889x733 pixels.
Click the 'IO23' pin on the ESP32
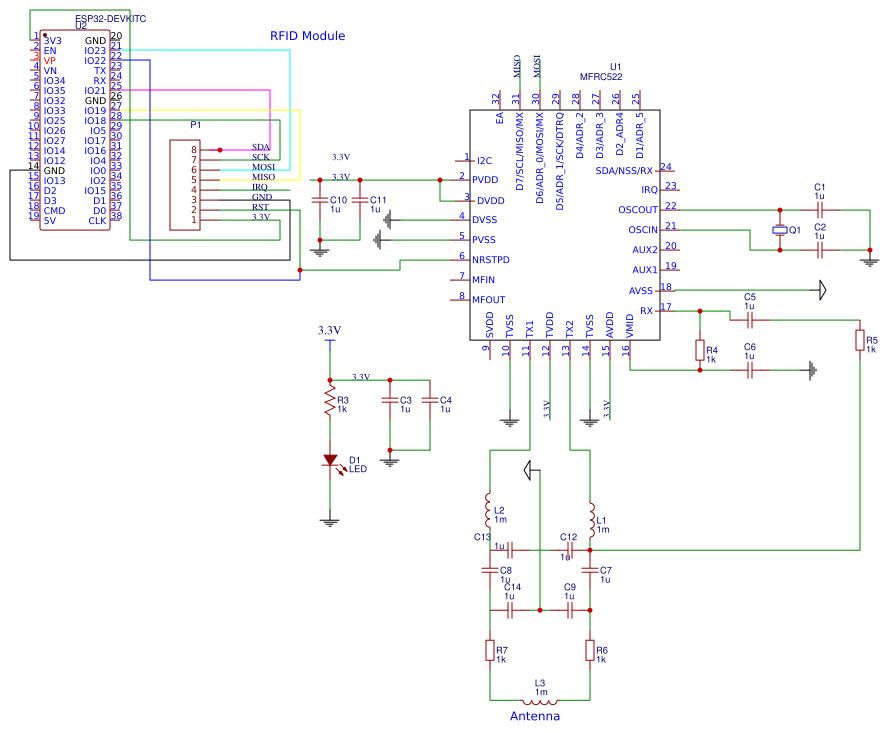[95, 50]
